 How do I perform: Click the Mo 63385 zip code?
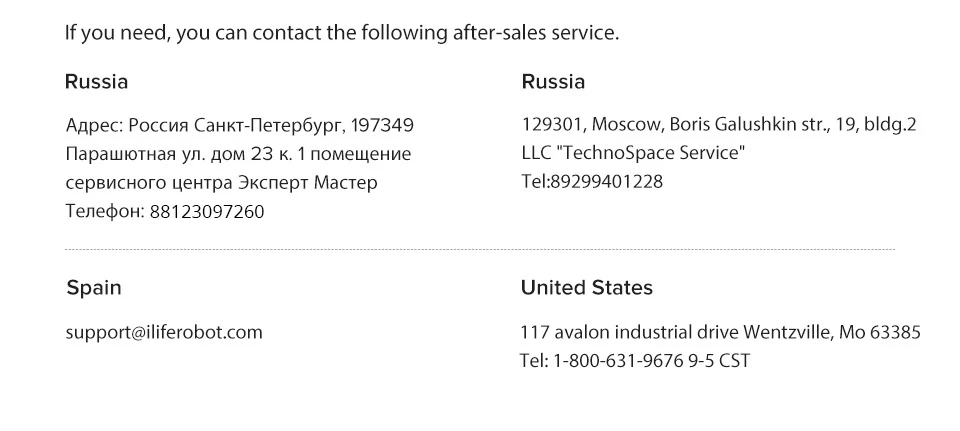tap(879, 332)
